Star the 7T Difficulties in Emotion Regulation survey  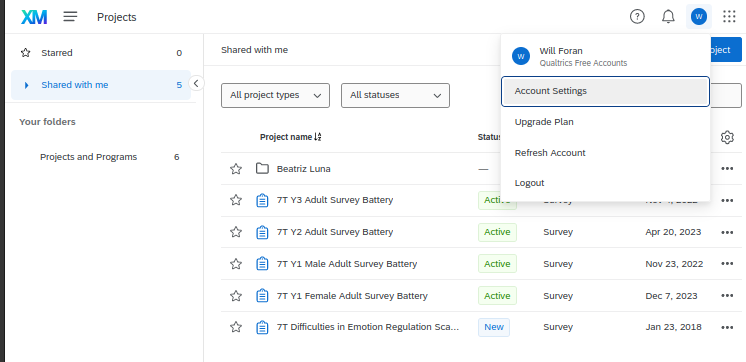236,327
